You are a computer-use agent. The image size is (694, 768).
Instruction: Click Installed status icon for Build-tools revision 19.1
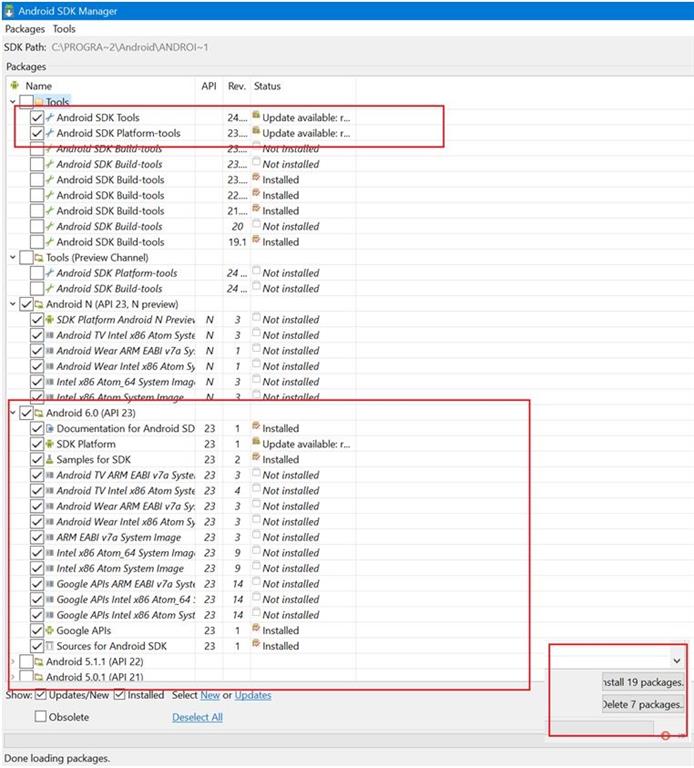[x=256, y=240]
